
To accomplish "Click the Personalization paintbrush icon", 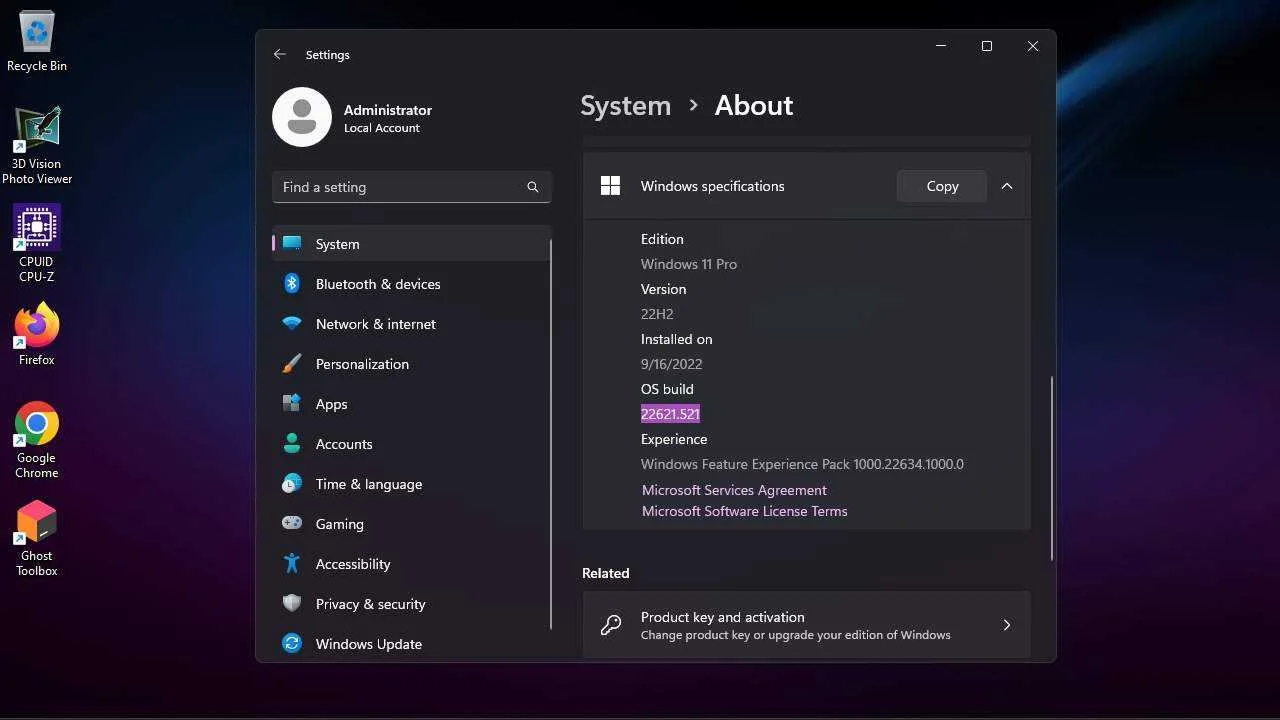I will click(292, 364).
